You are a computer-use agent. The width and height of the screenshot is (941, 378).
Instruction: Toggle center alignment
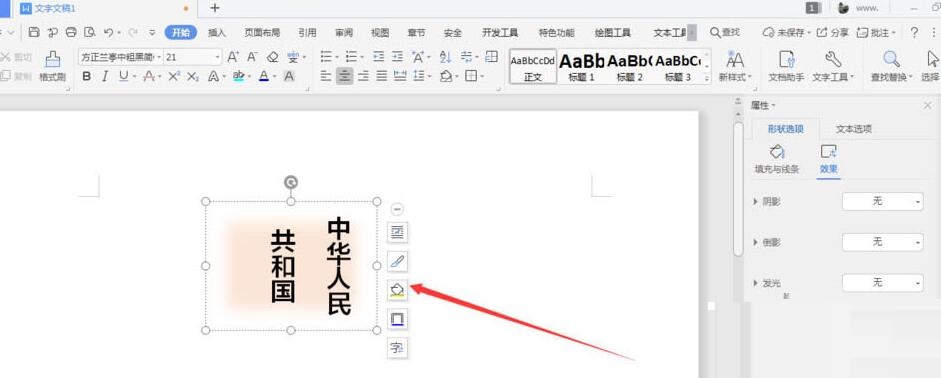coord(344,76)
